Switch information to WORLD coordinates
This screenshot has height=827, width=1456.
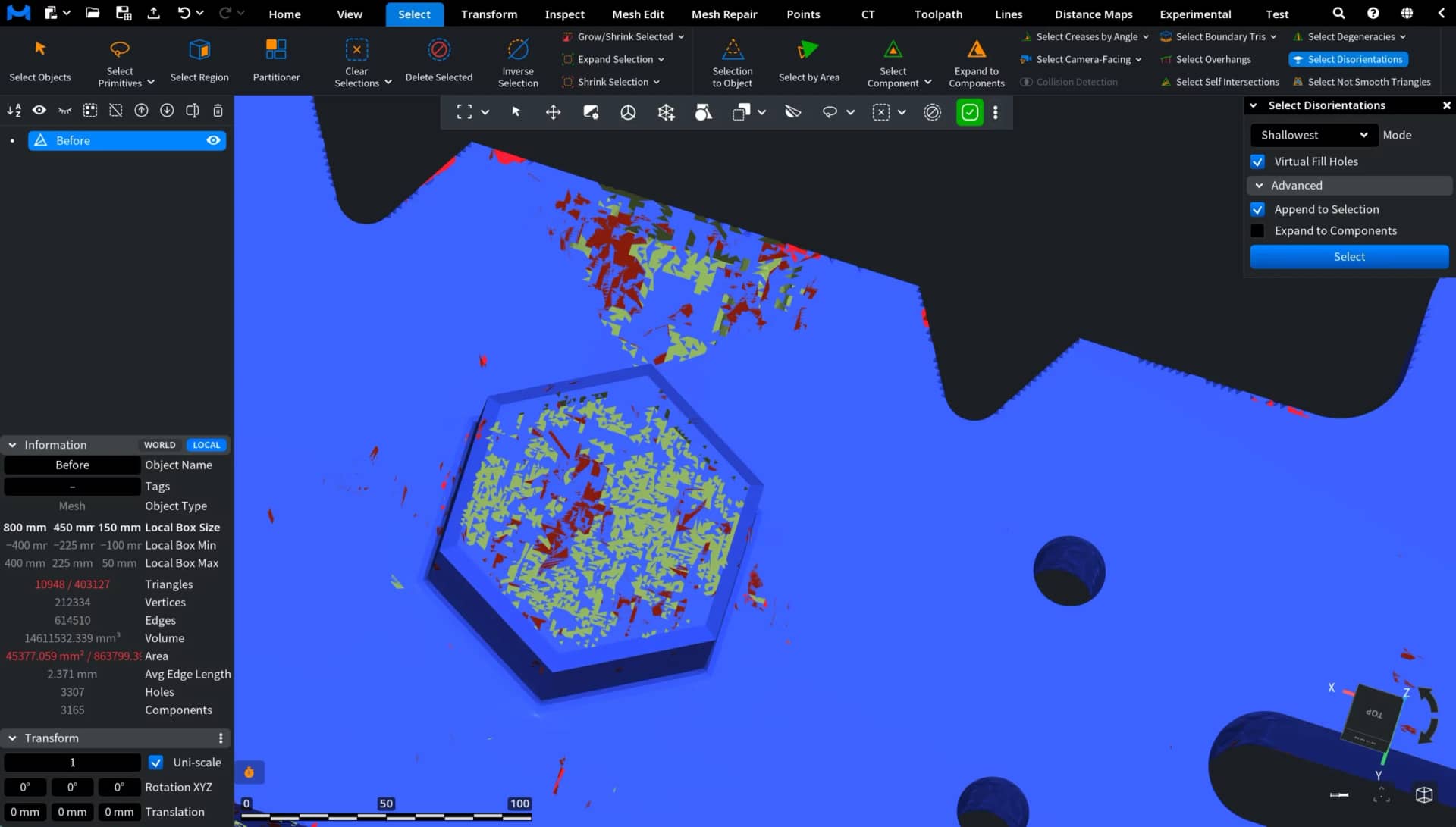click(160, 445)
